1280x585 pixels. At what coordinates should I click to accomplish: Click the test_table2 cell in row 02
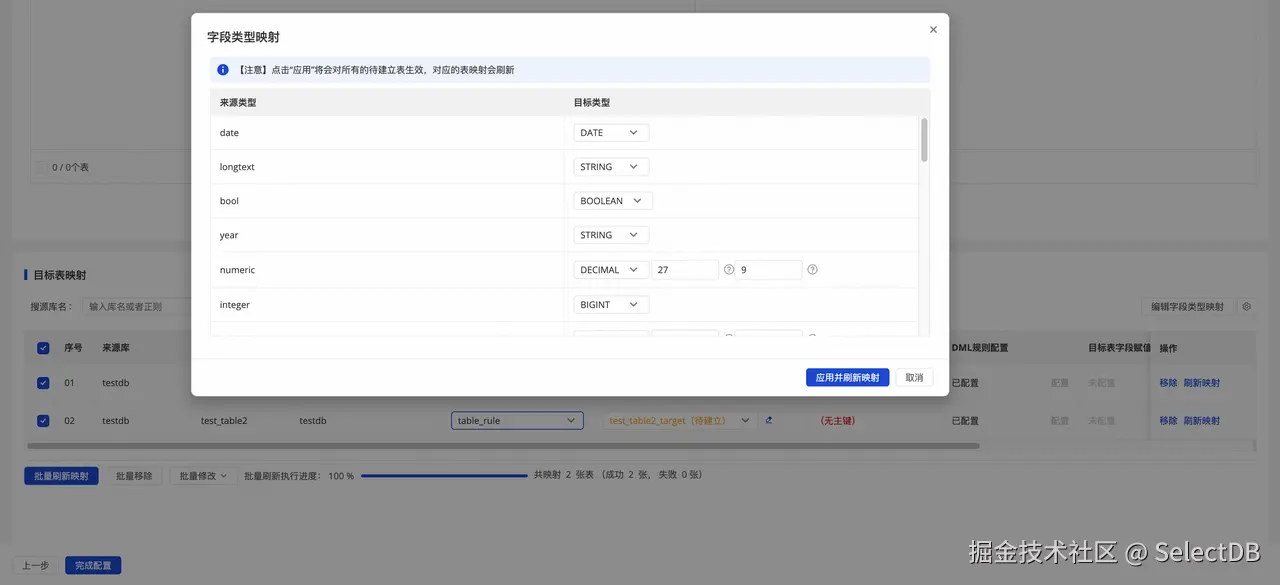coord(224,421)
